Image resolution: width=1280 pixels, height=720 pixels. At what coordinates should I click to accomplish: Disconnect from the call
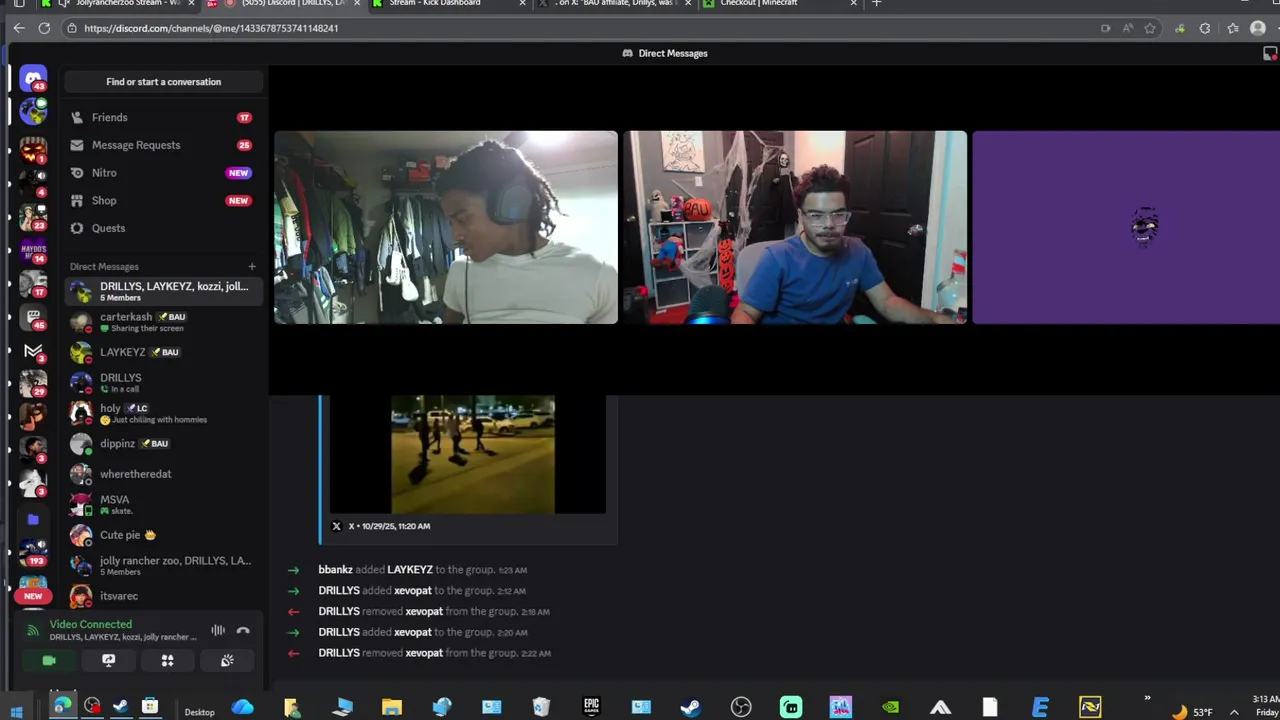coord(243,630)
